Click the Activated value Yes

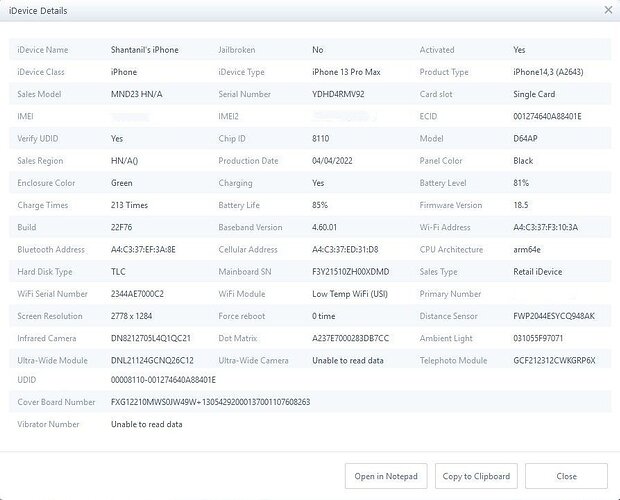(x=519, y=50)
